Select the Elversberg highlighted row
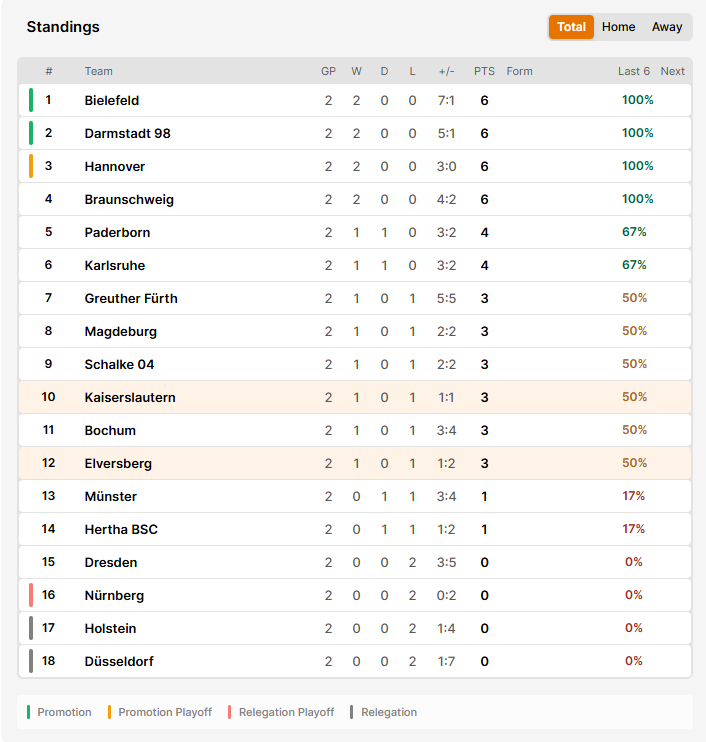 [x=355, y=463]
